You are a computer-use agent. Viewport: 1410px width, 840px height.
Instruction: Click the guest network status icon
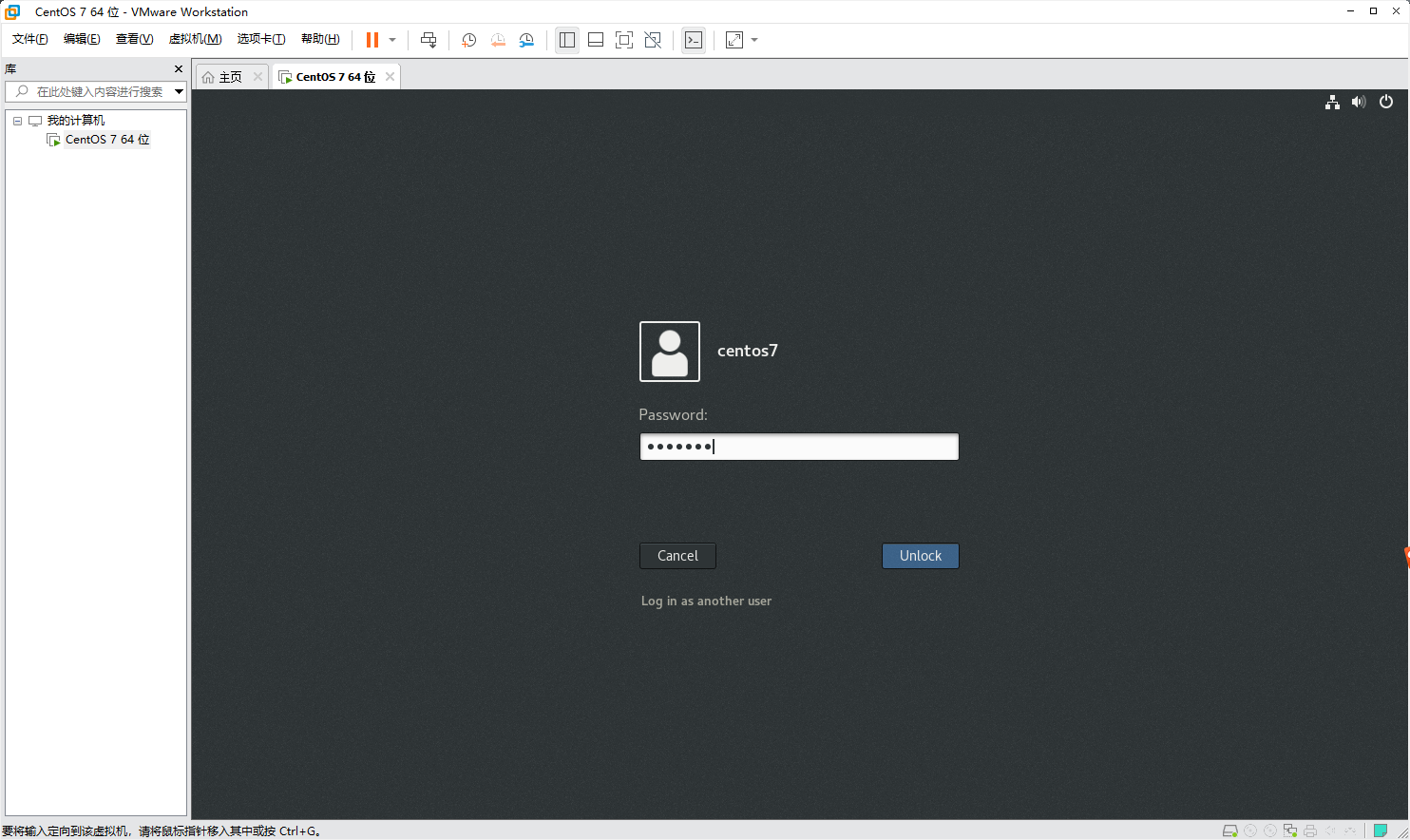(1332, 102)
